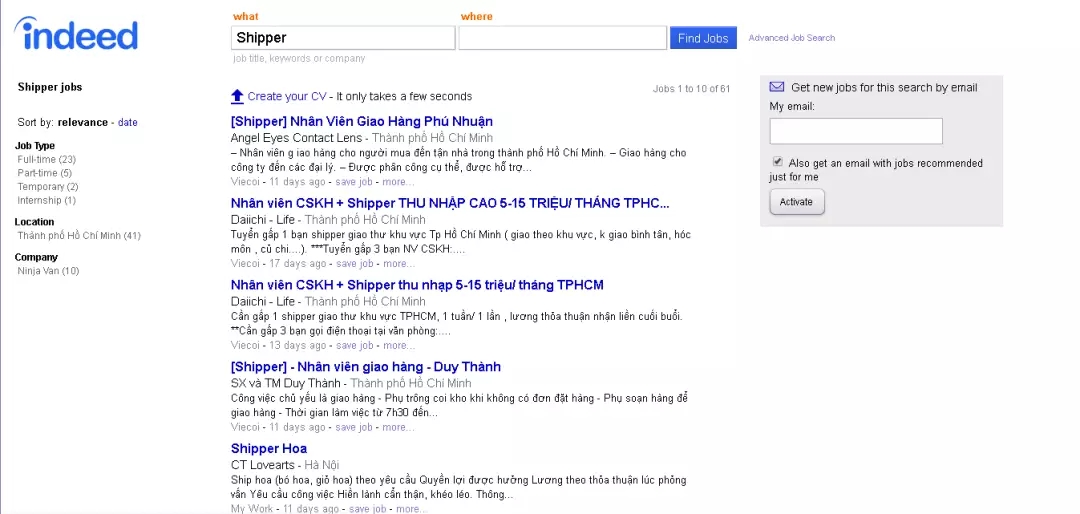Filter by Full-time job type
The width and height of the screenshot is (1080, 514).
click(37, 159)
